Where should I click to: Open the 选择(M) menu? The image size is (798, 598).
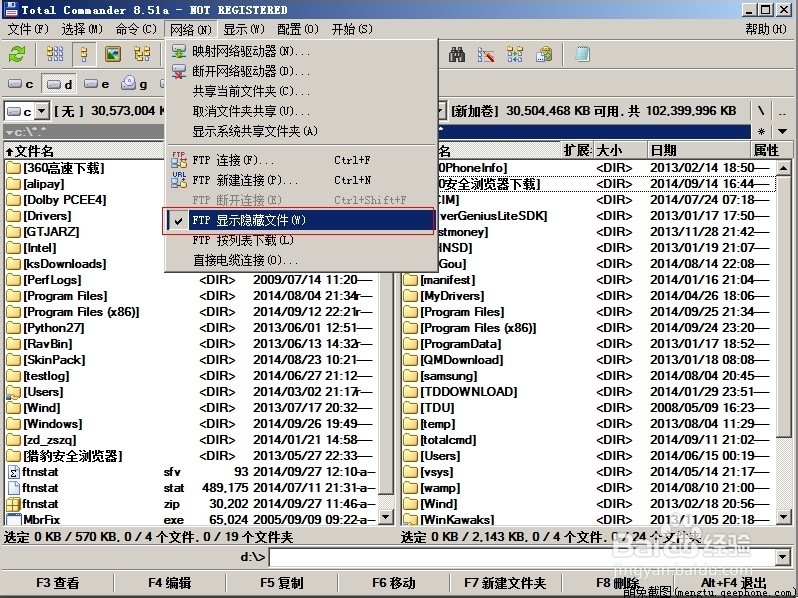pyautogui.click(x=82, y=29)
